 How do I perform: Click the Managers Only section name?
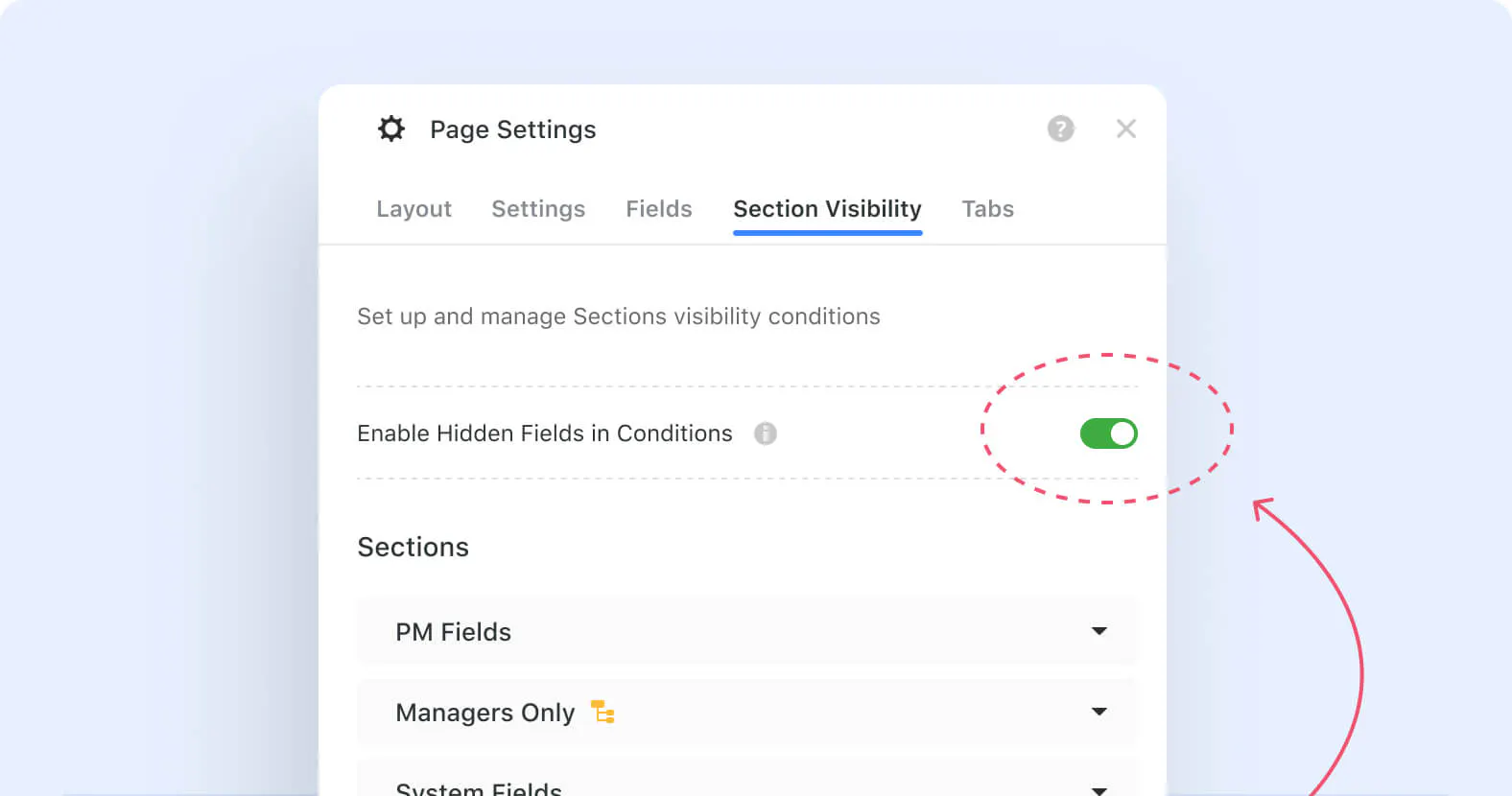484,713
